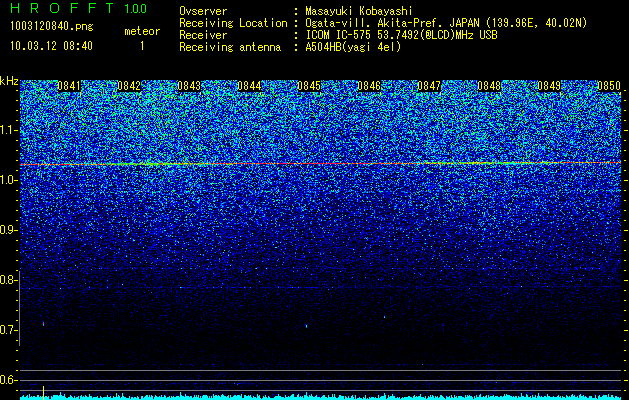Click the Ovserver field label
Screen dimensions: 629x400
(203, 11)
